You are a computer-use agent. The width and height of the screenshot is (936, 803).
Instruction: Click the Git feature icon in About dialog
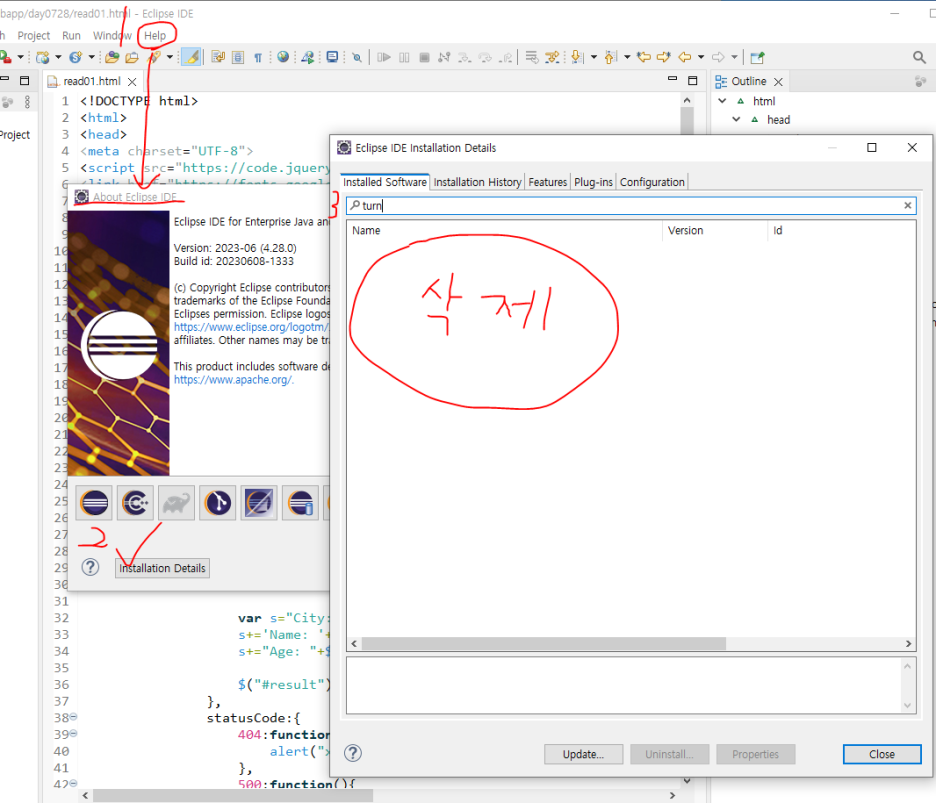coord(218,503)
